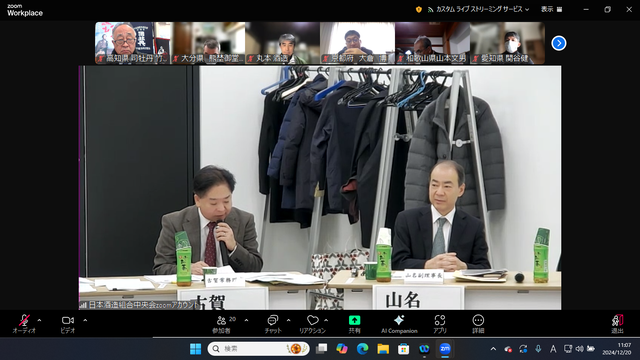This screenshot has width=640, height=360.
Task: Open AI Companion
Action: click(399, 324)
